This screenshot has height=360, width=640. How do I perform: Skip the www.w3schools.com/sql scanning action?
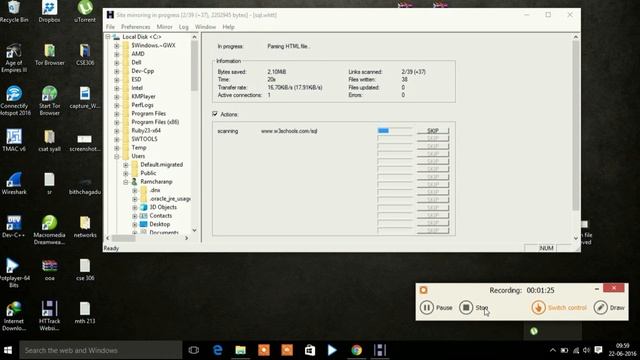(x=433, y=131)
